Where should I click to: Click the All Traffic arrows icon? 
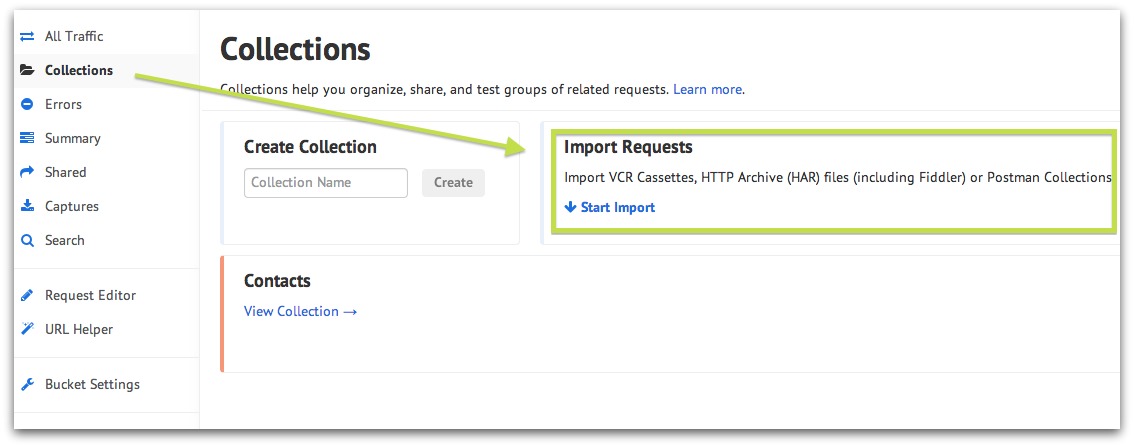pyautogui.click(x=27, y=36)
